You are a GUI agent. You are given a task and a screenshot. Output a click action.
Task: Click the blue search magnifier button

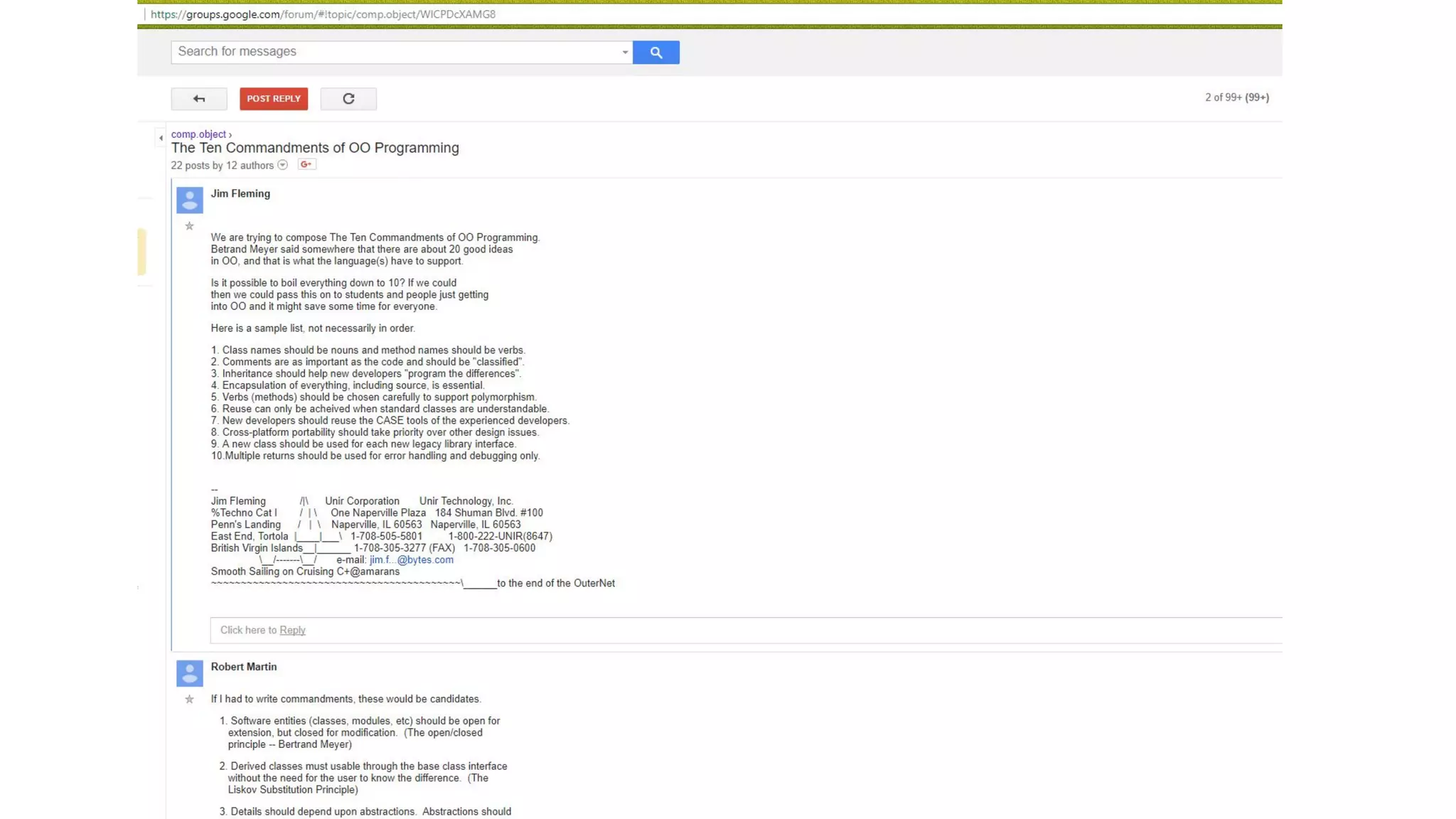click(655, 52)
